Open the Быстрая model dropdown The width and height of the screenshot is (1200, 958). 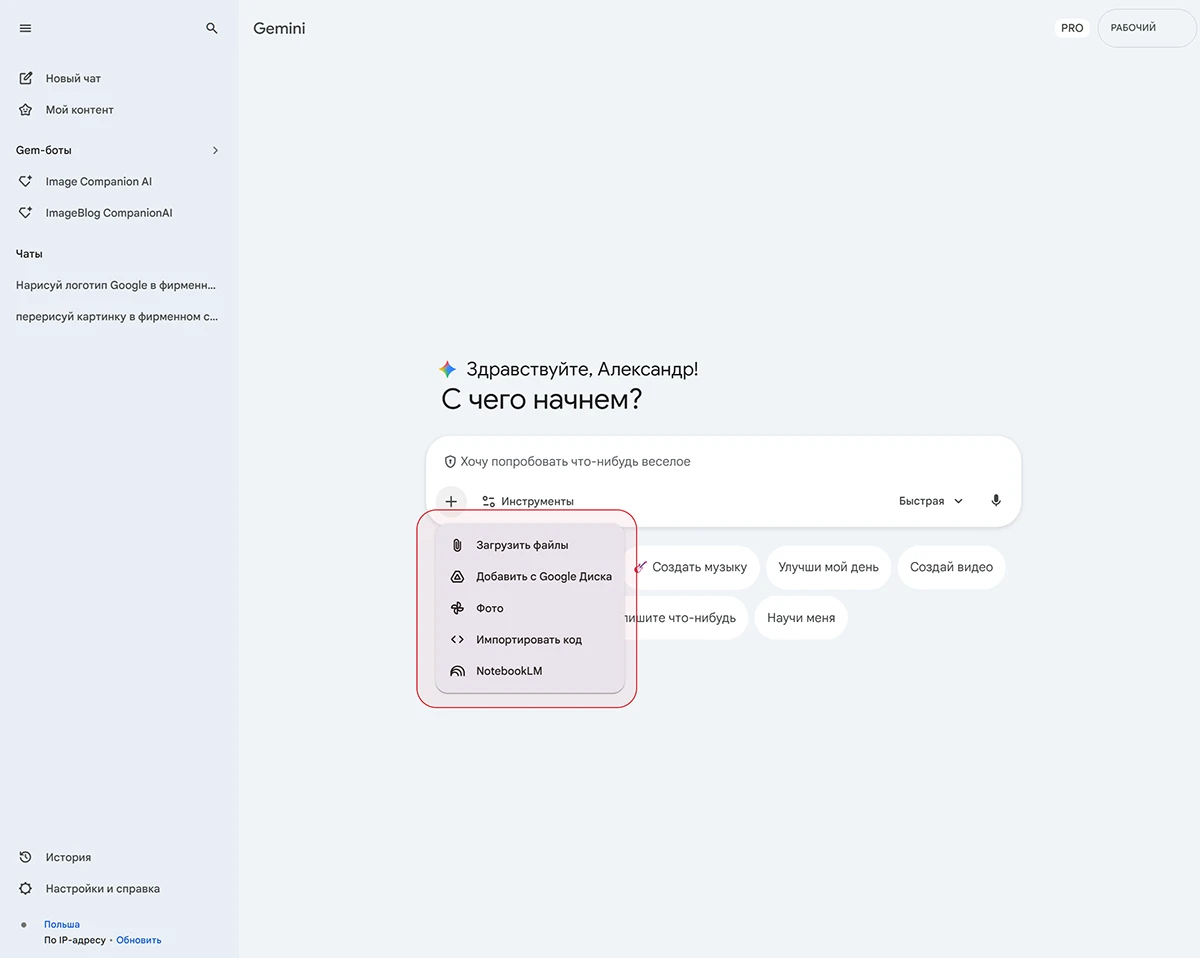[930, 501]
